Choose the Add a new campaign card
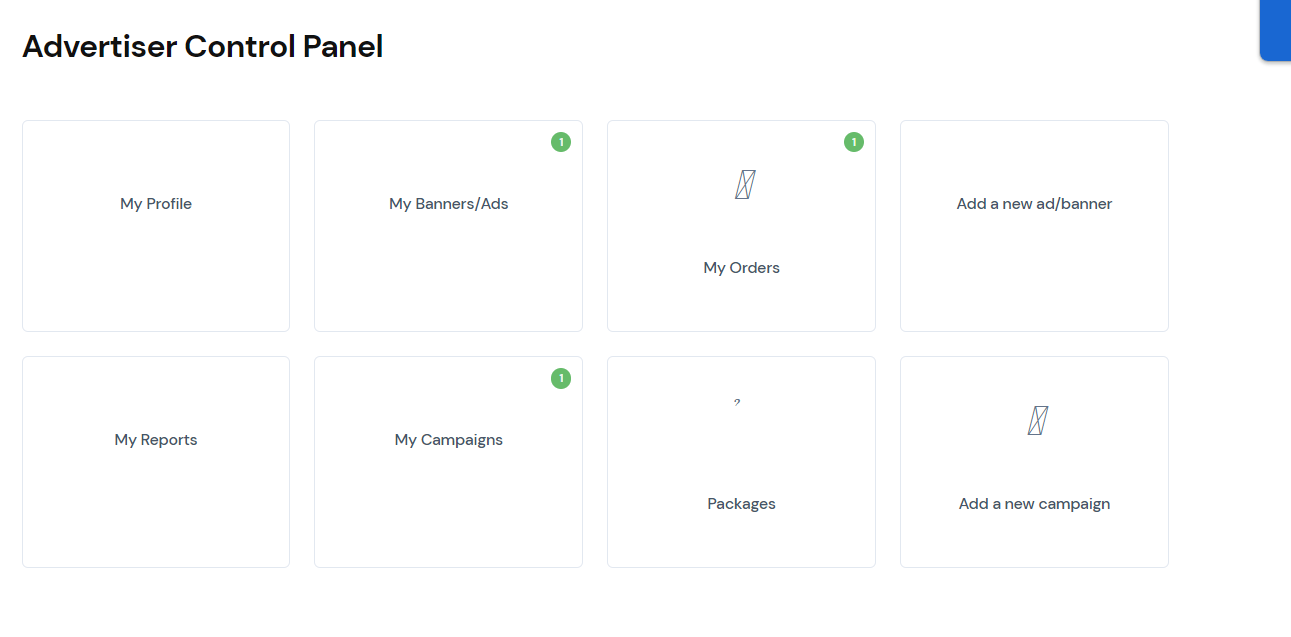 pos(1034,462)
